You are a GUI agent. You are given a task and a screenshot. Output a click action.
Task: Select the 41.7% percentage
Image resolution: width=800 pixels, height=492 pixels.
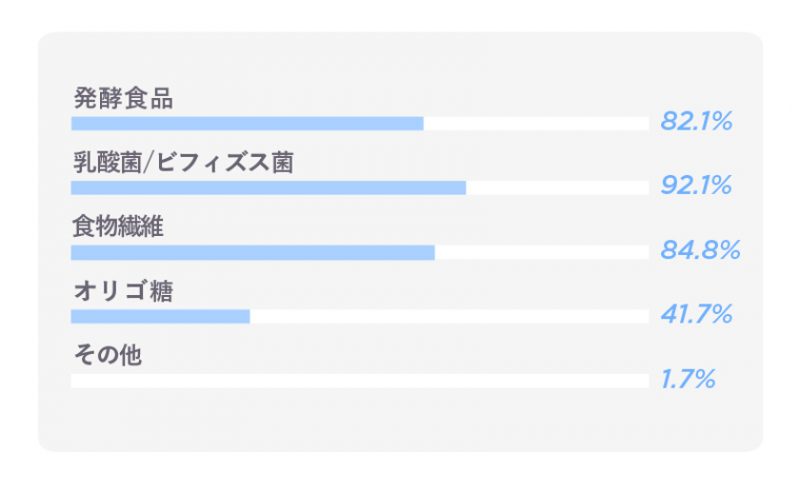pyautogui.click(x=696, y=314)
